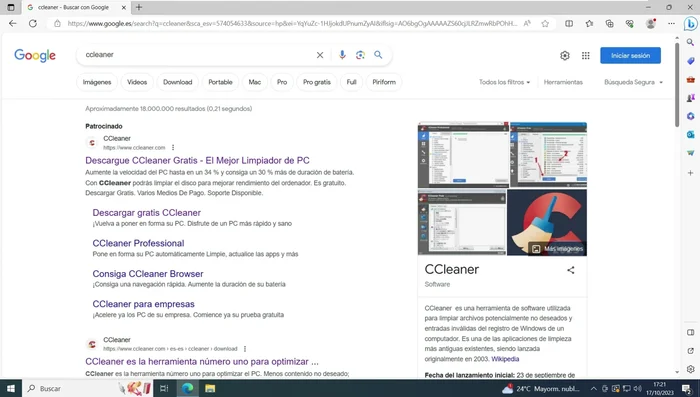Share the CCleaner knowledge panel

tap(571, 270)
